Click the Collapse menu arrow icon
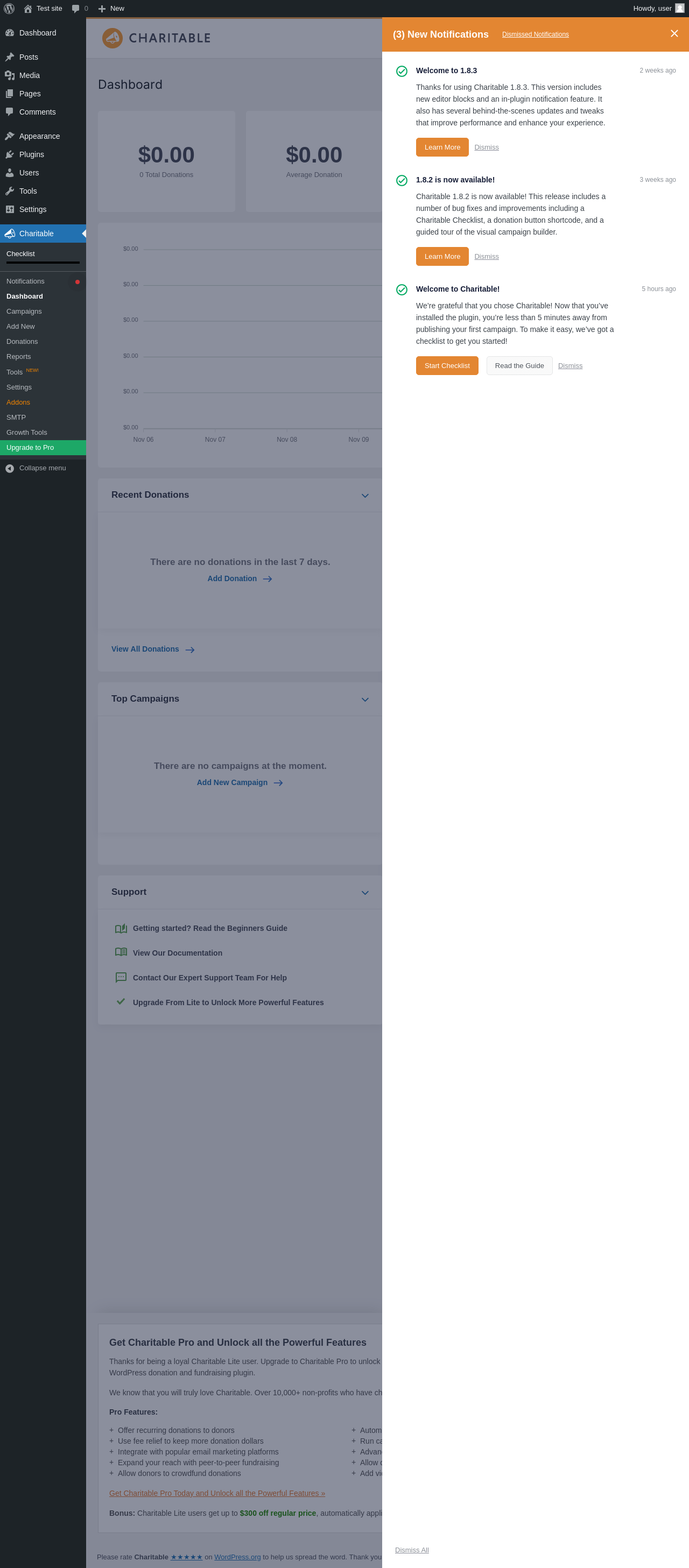 10,468
